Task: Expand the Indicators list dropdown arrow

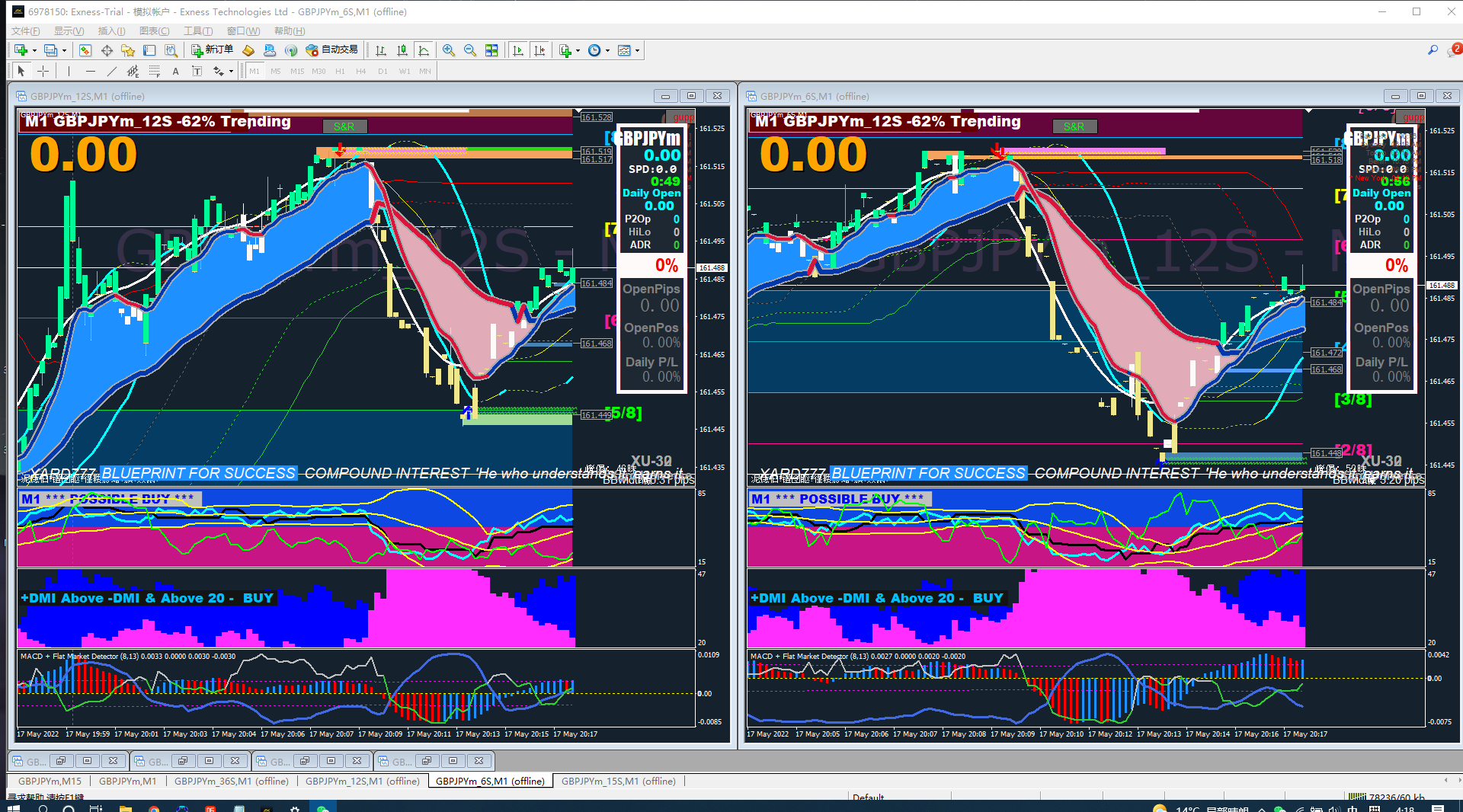Action: pyautogui.click(x=578, y=50)
